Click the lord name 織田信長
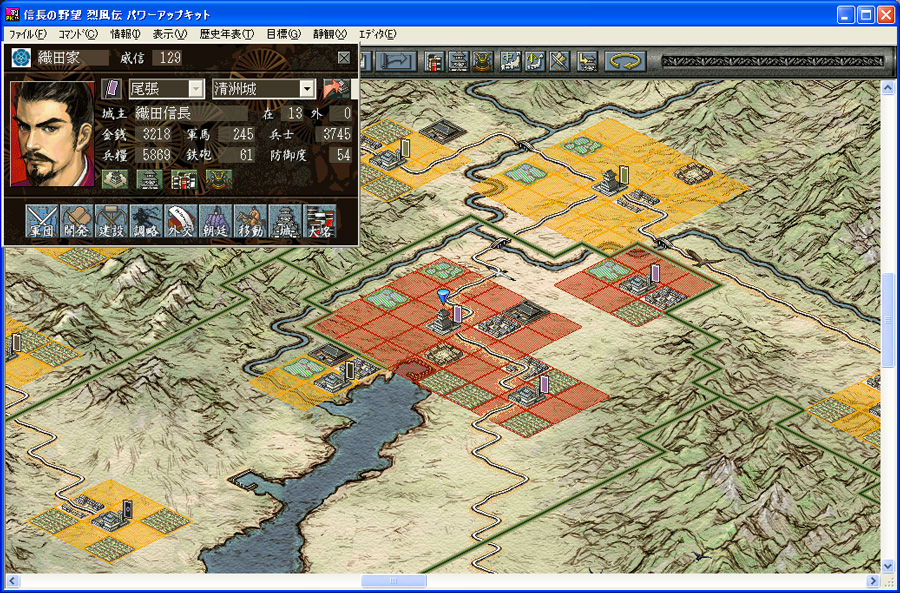900x593 pixels. [x=163, y=113]
